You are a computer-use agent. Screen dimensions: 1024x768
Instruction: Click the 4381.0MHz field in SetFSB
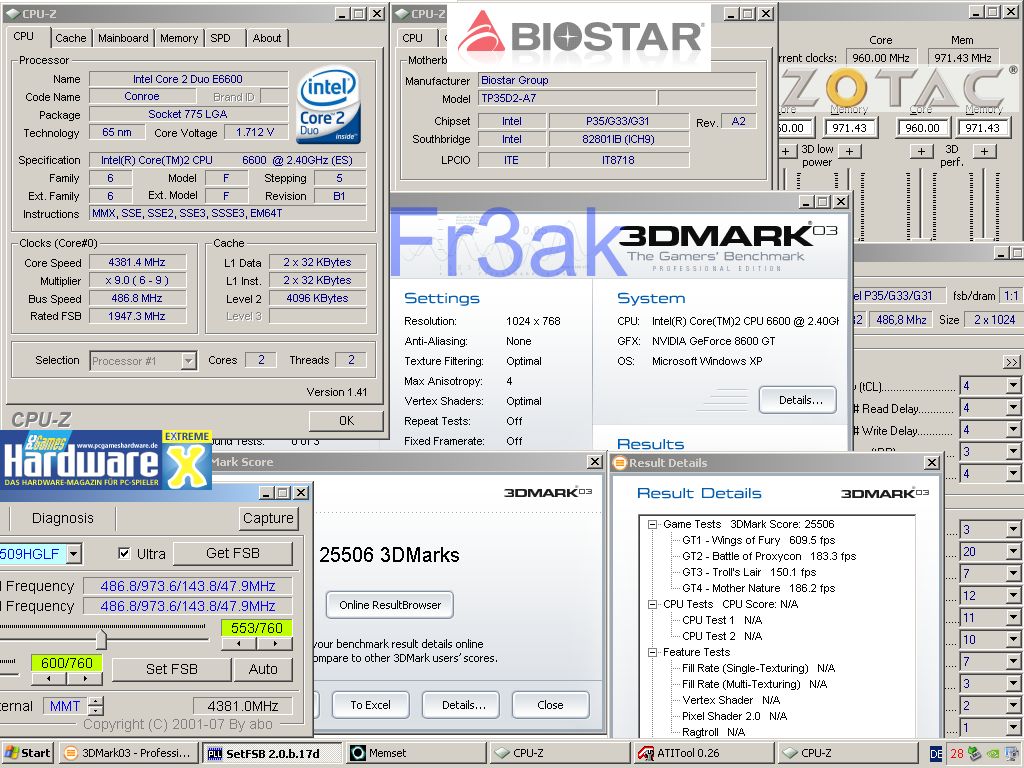242,706
